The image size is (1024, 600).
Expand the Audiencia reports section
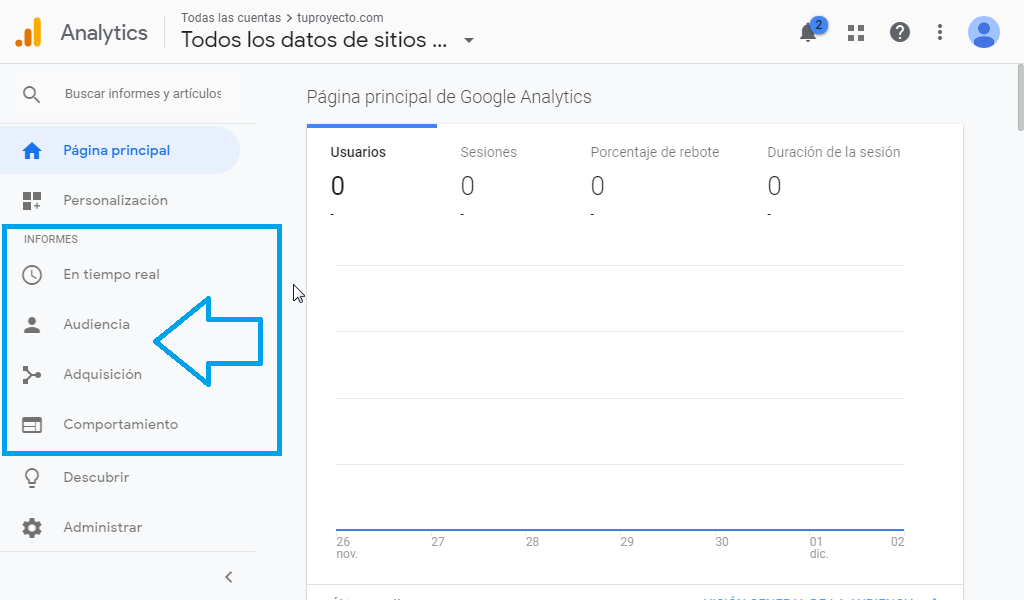tap(96, 324)
